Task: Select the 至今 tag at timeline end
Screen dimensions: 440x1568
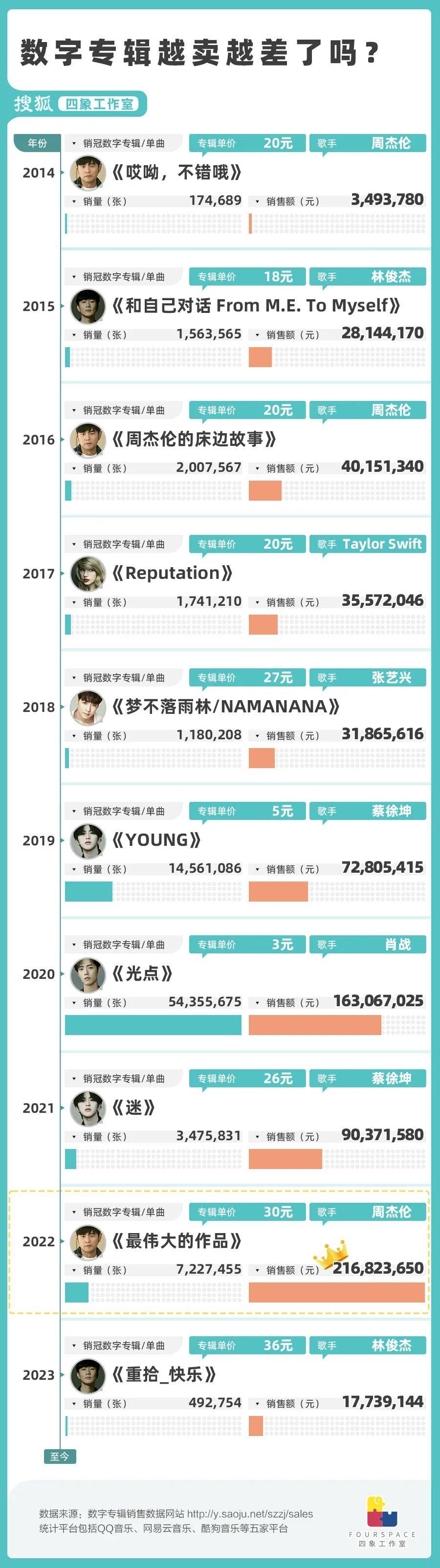Action: click(x=60, y=1457)
